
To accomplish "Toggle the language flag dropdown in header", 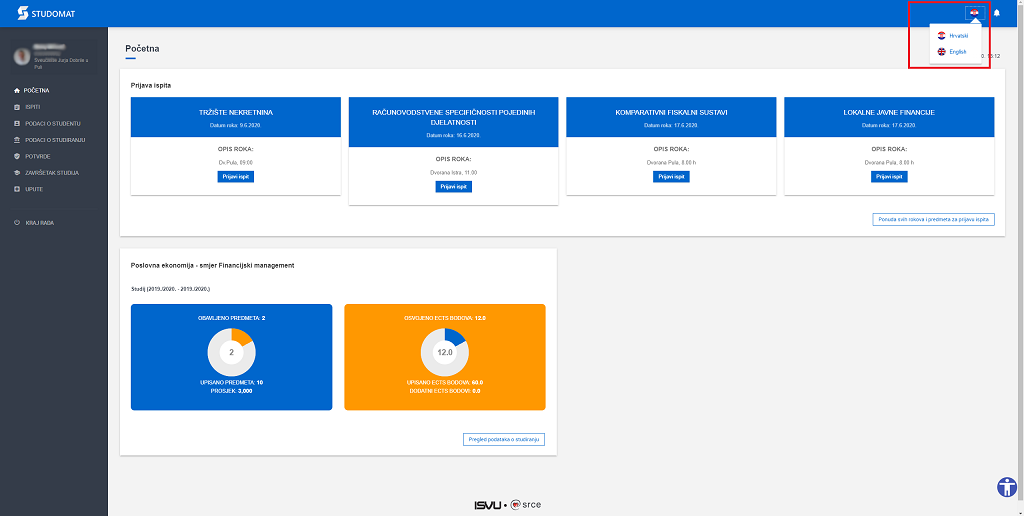I will point(974,13).
